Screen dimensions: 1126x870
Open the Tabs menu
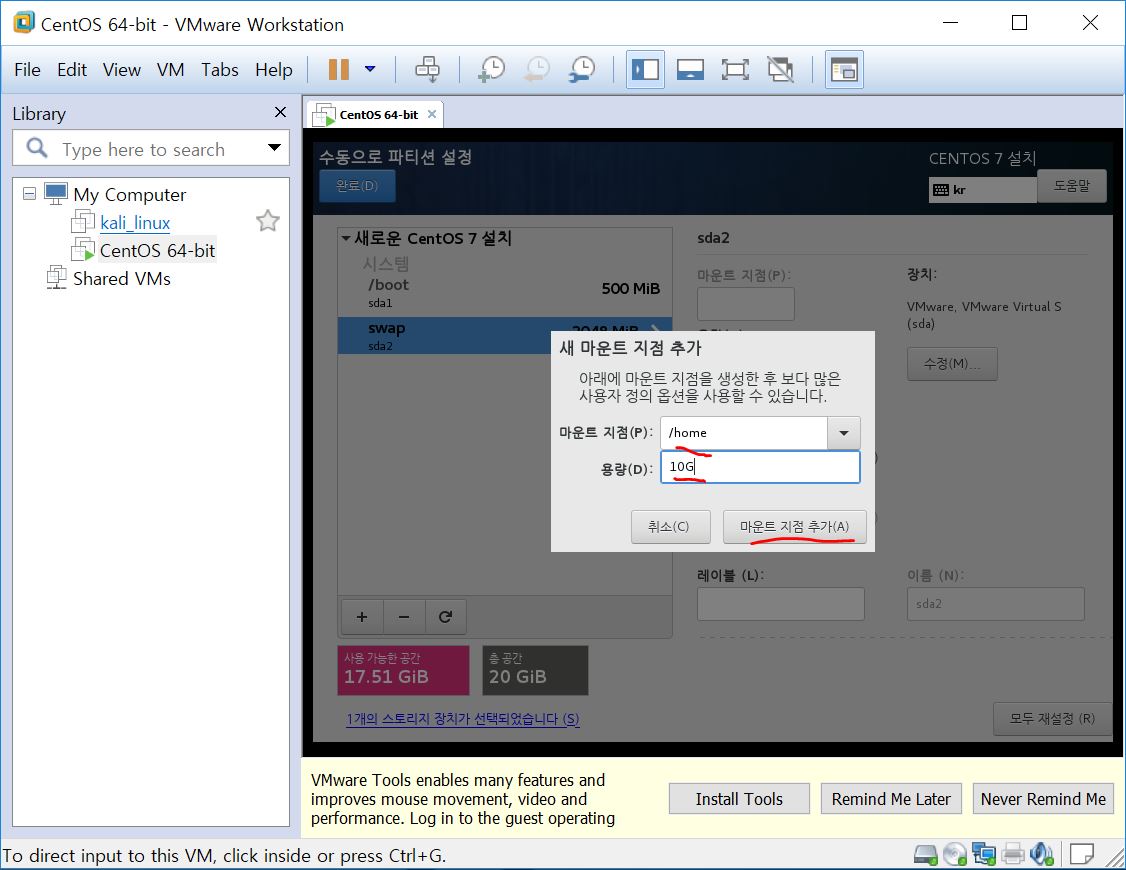pos(220,70)
